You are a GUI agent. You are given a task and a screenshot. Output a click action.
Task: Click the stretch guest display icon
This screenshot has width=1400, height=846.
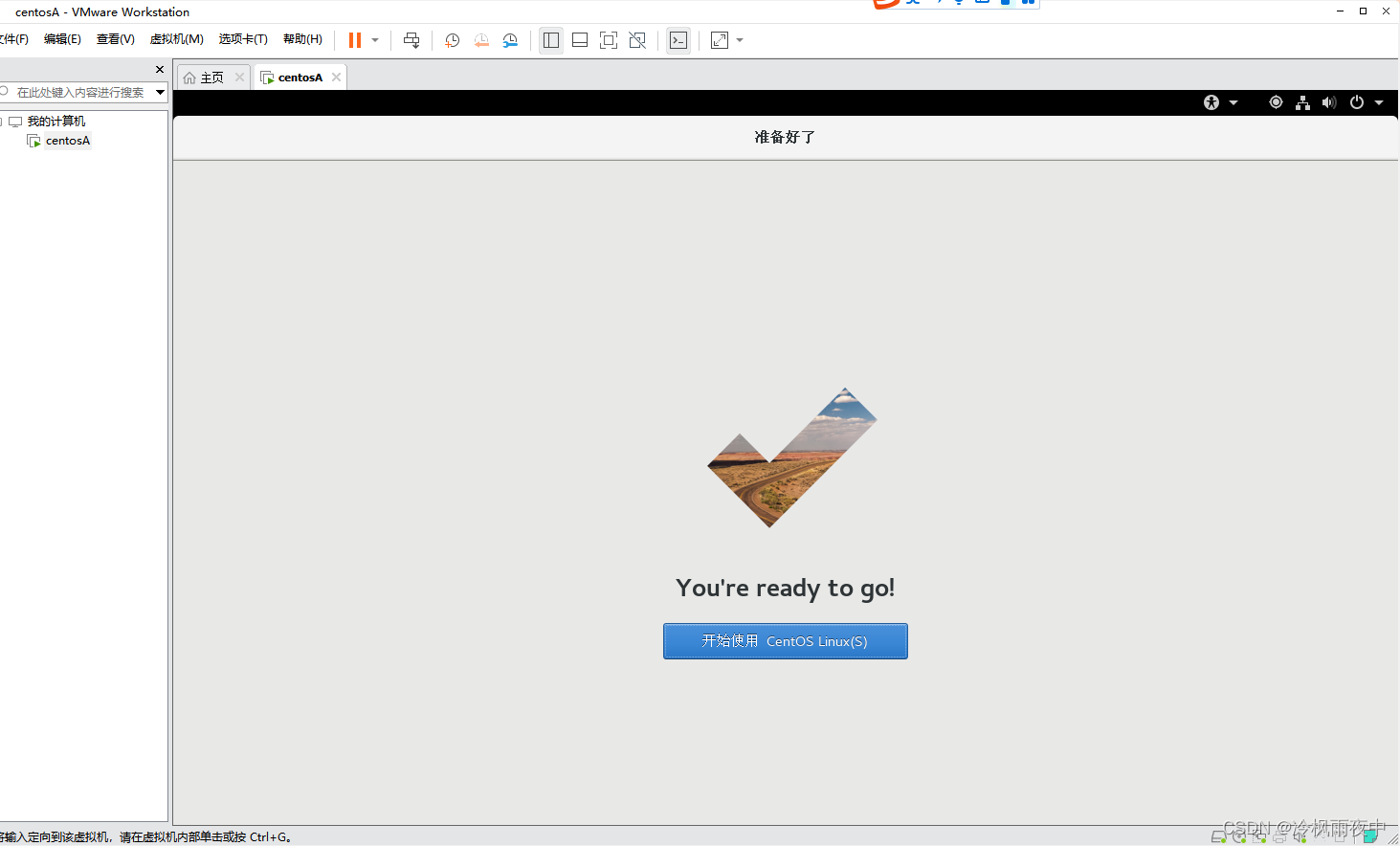coord(720,40)
